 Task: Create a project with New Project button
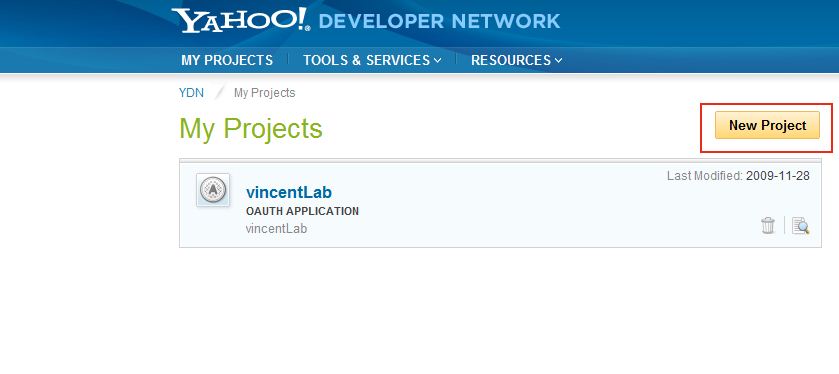click(767, 125)
